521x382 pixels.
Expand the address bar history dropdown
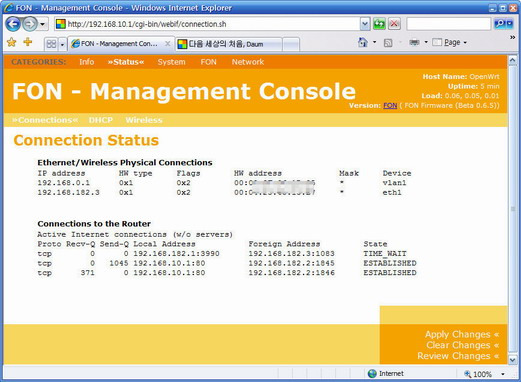365,24
